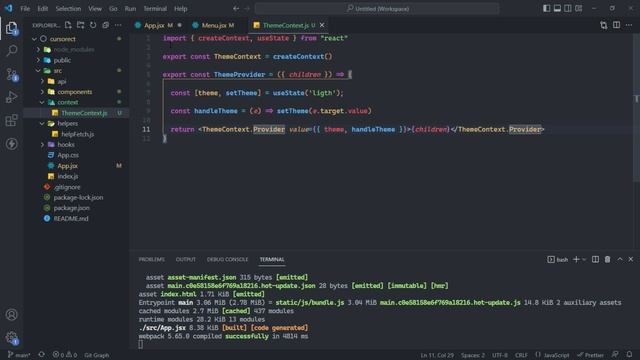Add a new terminal with plus icon
Viewport: 640px width, 360px height.
click(576, 260)
